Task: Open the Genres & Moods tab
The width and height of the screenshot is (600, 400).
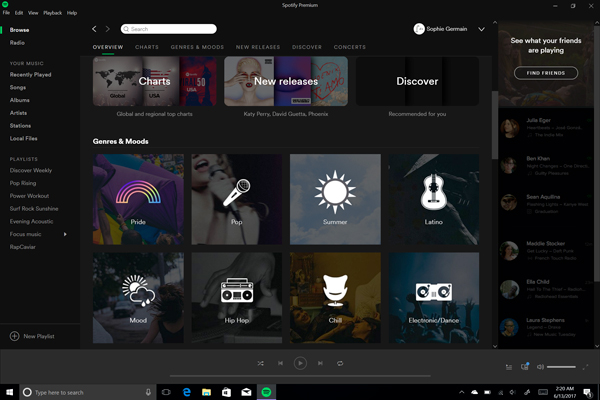Action: coord(197,47)
